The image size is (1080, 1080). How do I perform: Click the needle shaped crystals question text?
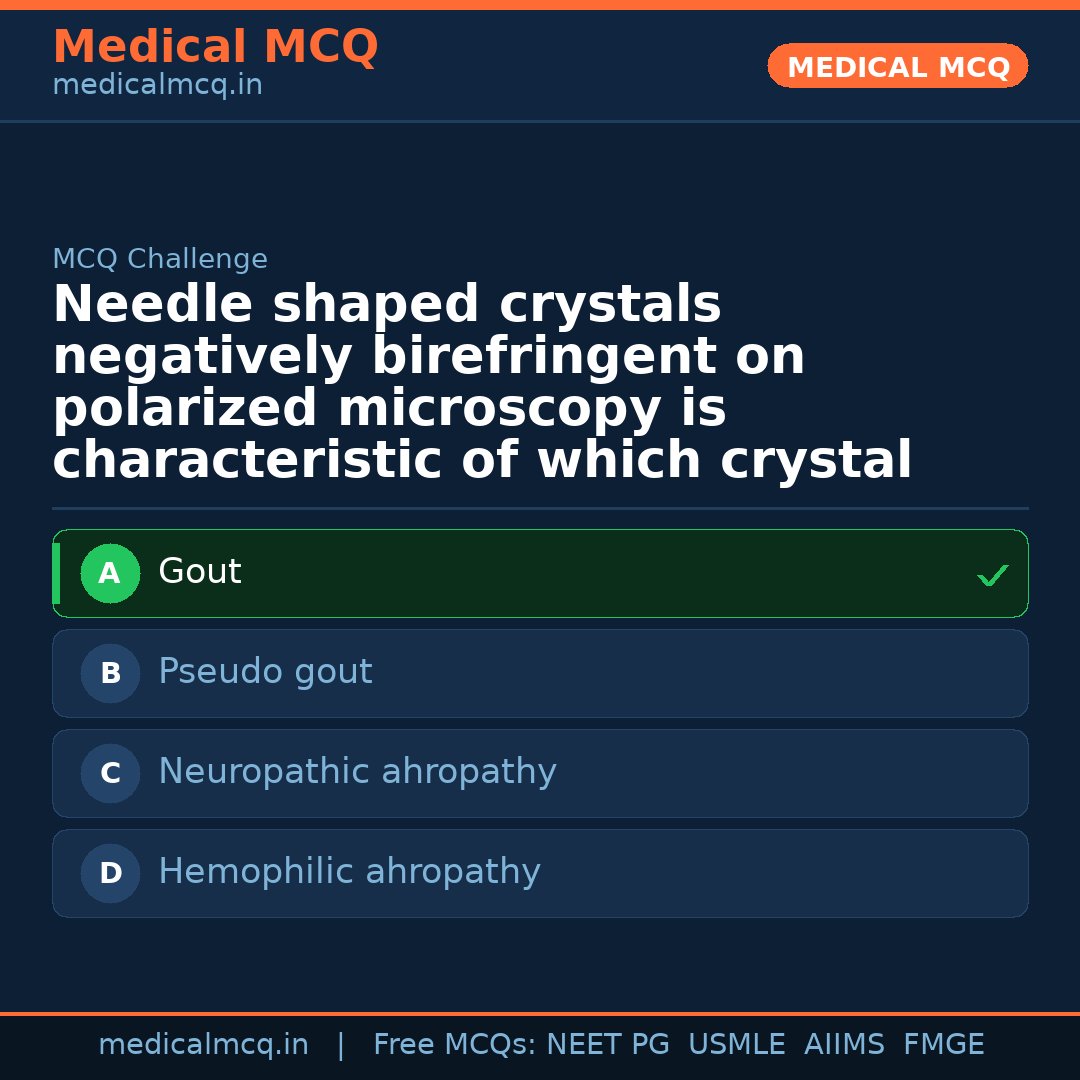coord(482,382)
